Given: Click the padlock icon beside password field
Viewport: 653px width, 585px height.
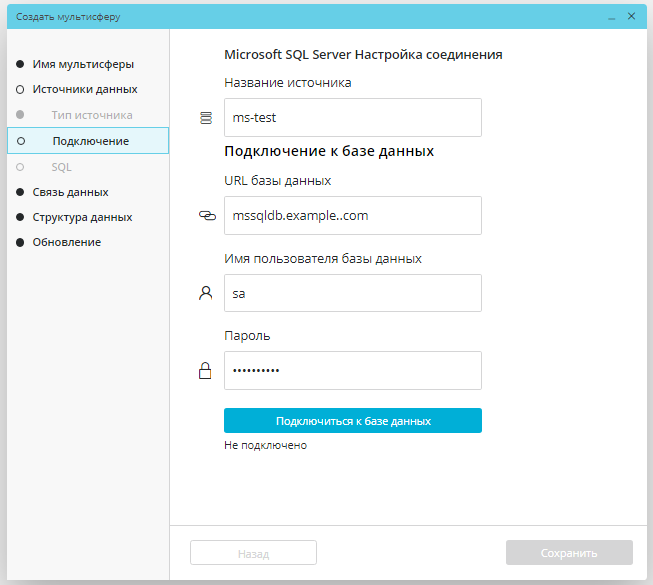Looking at the screenshot, I should point(205,371).
